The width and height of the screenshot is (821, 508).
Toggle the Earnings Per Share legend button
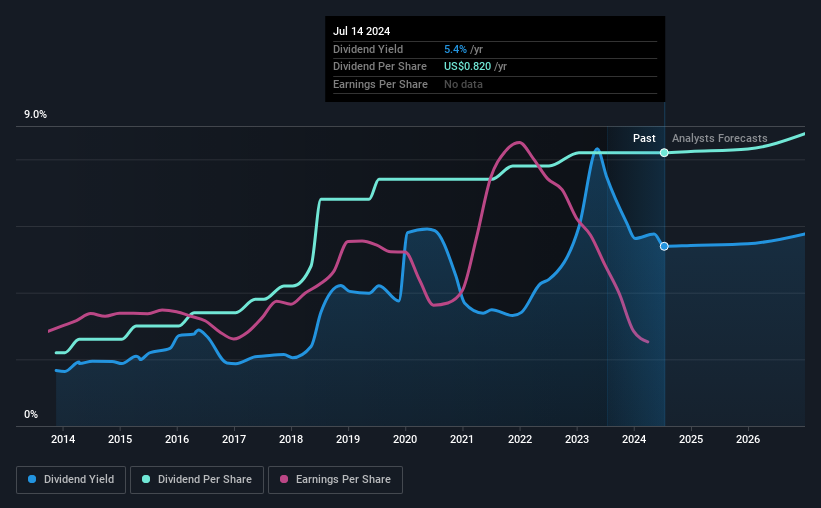pyautogui.click(x=335, y=480)
